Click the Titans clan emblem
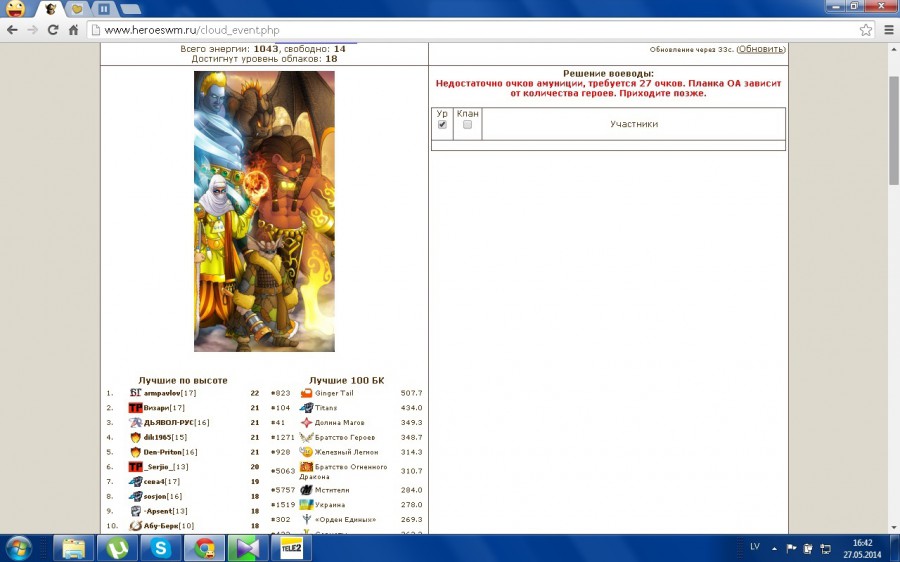This screenshot has height=562, width=900. pos(307,408)
